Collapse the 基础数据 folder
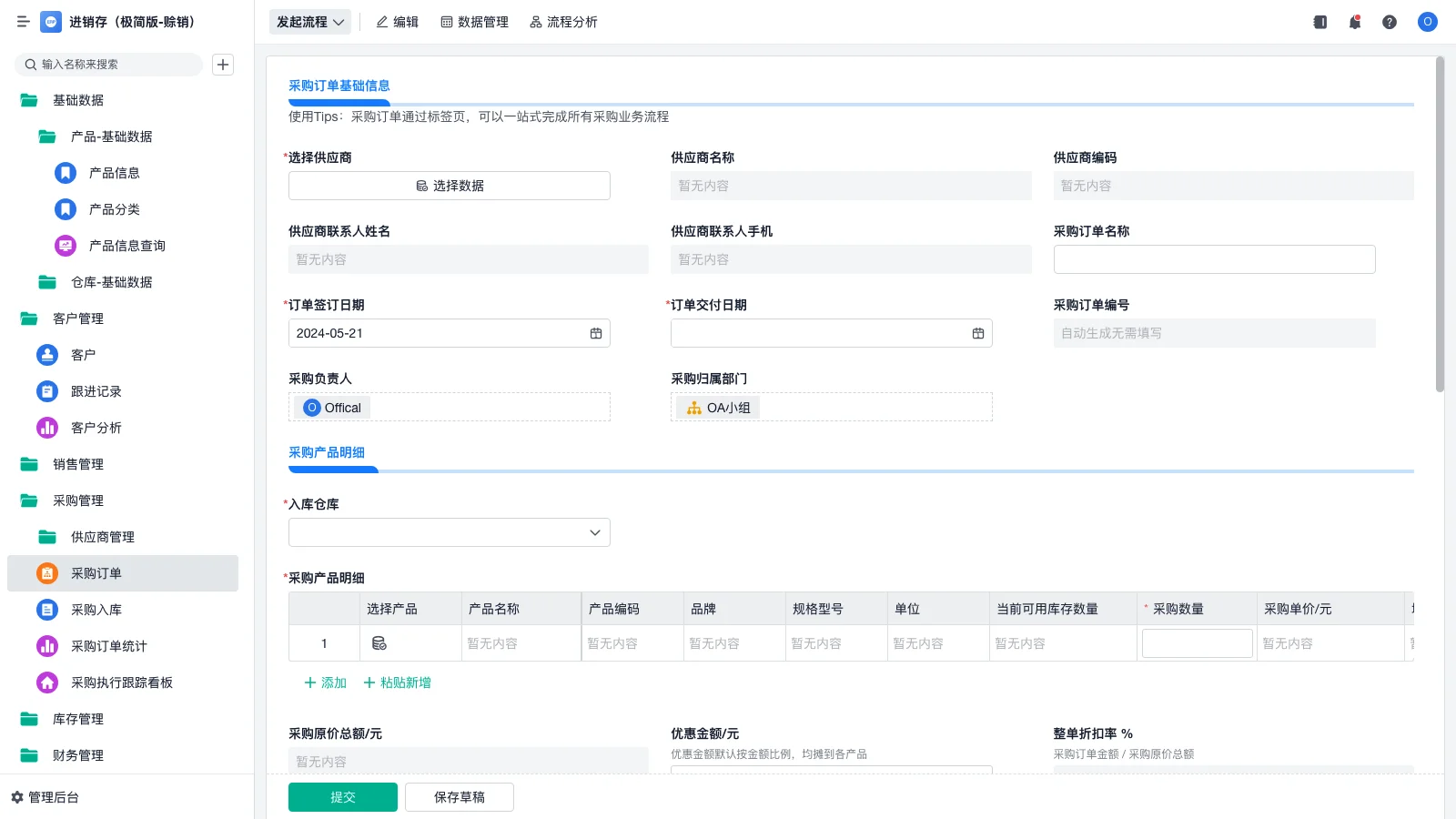Viewport: 1456px width, 819px height. click(x=29, y=100)
